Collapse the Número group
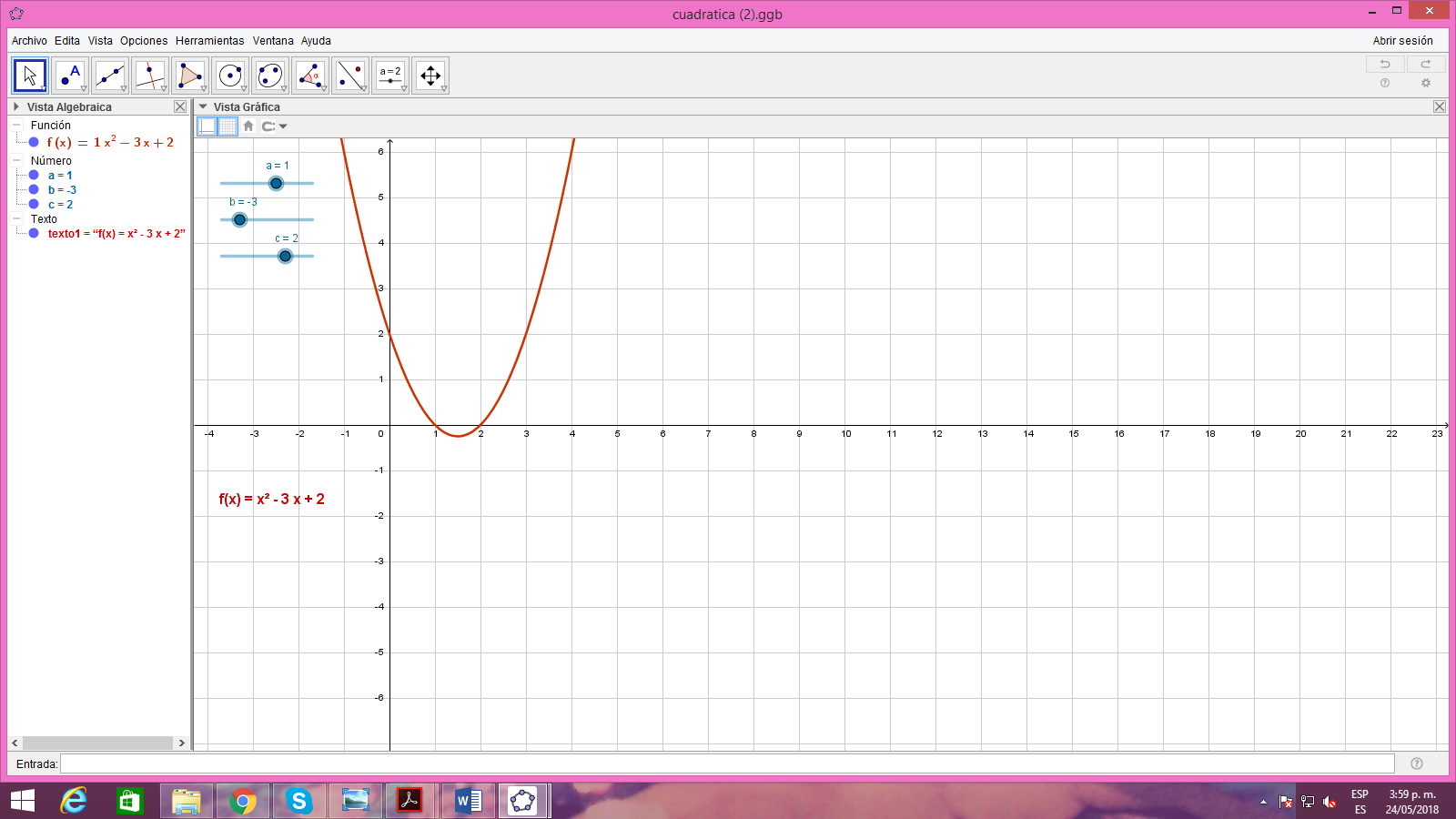The width and height of the screenshot is (1456, 819). click(15, 160)
